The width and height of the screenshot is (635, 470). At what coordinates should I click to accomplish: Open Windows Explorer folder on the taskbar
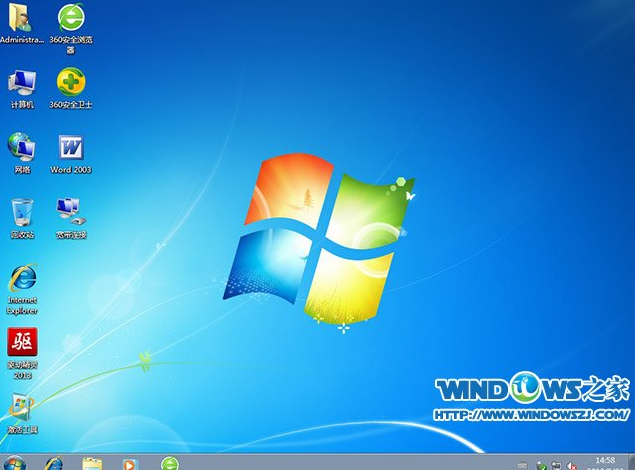click(92, 464)
